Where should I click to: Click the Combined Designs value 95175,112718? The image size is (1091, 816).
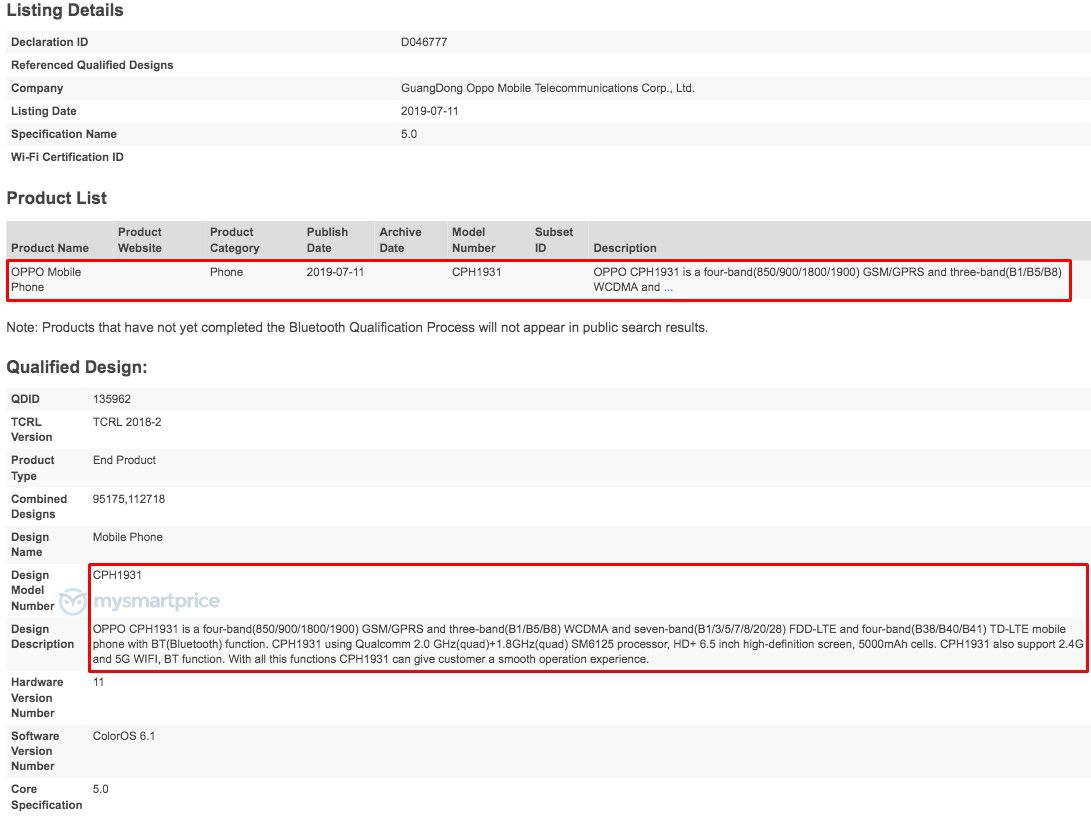coord(129,499)
